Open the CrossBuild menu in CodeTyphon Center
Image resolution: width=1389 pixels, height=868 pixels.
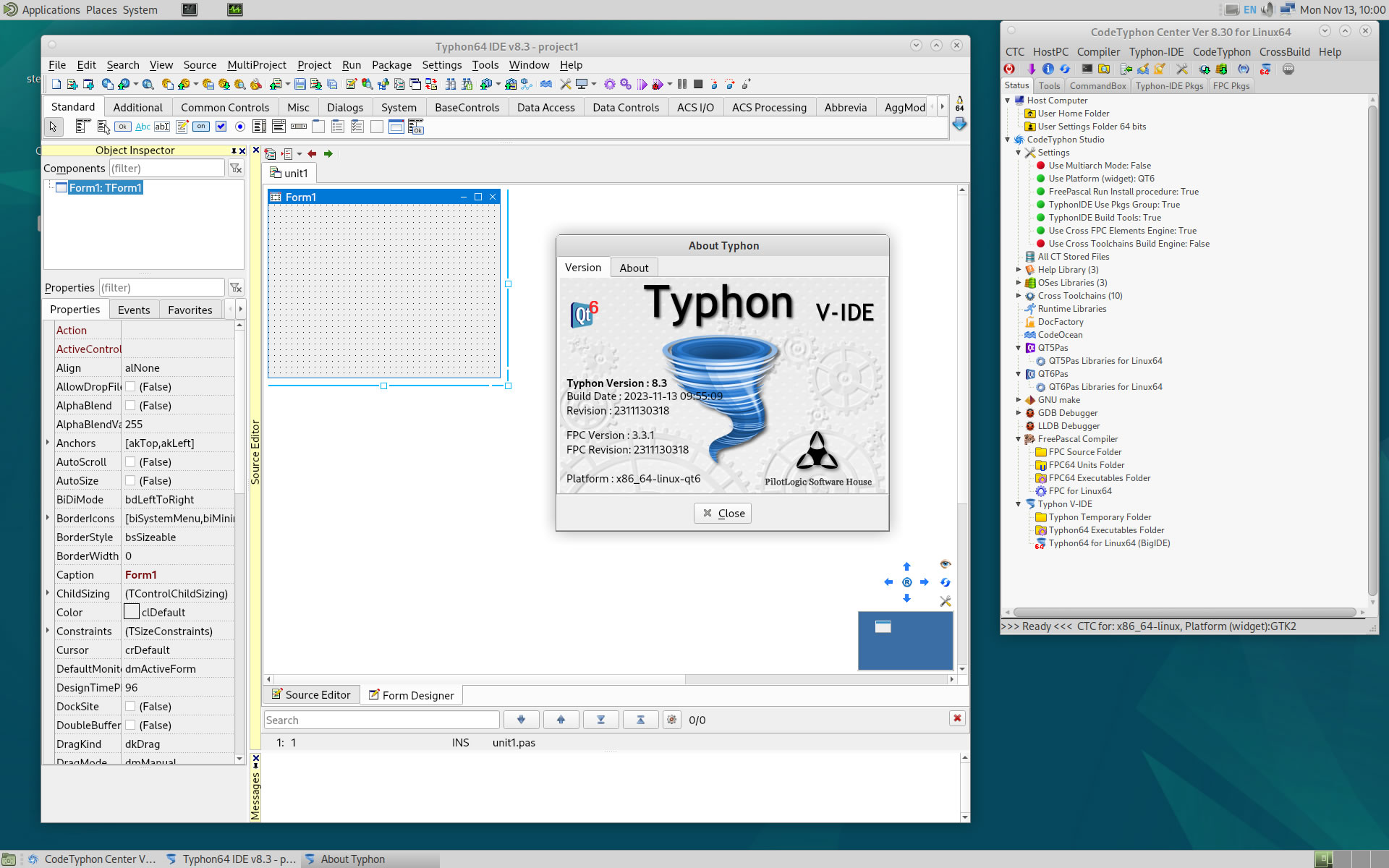[1284, 52]
